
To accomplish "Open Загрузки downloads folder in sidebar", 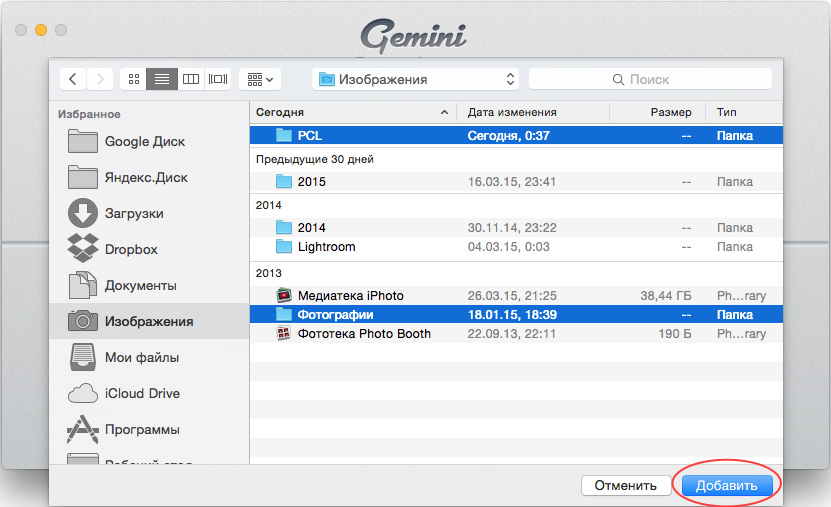I will pos(134,214).
